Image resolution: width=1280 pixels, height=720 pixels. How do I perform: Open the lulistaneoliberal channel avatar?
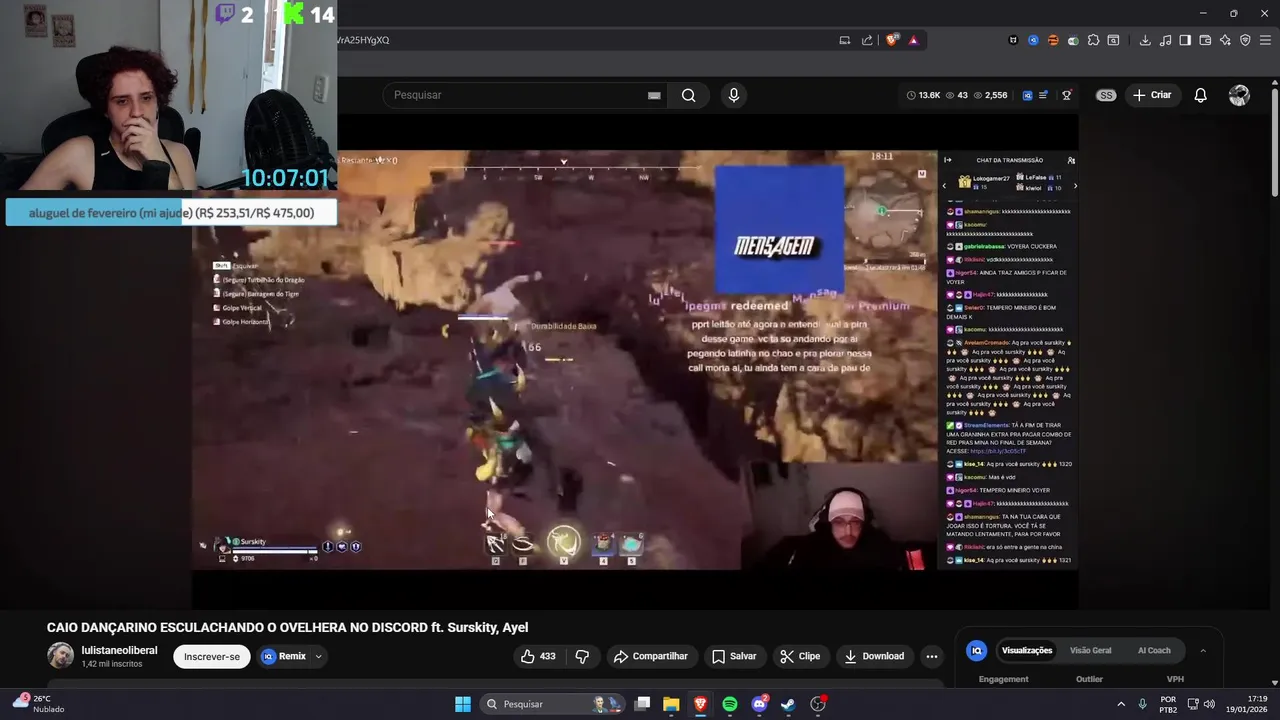click(x=61, y=656)
